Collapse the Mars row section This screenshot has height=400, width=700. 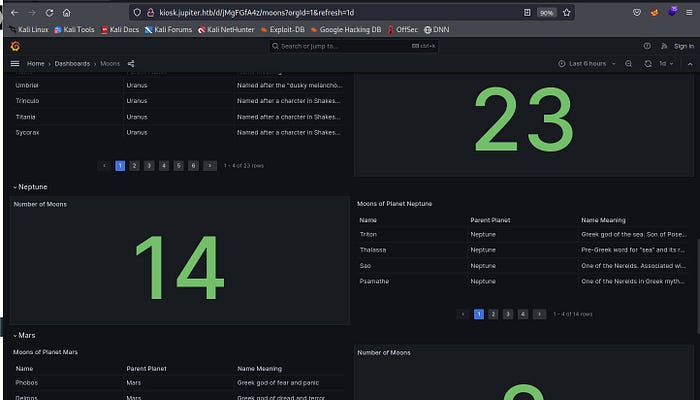coord(24,335)
